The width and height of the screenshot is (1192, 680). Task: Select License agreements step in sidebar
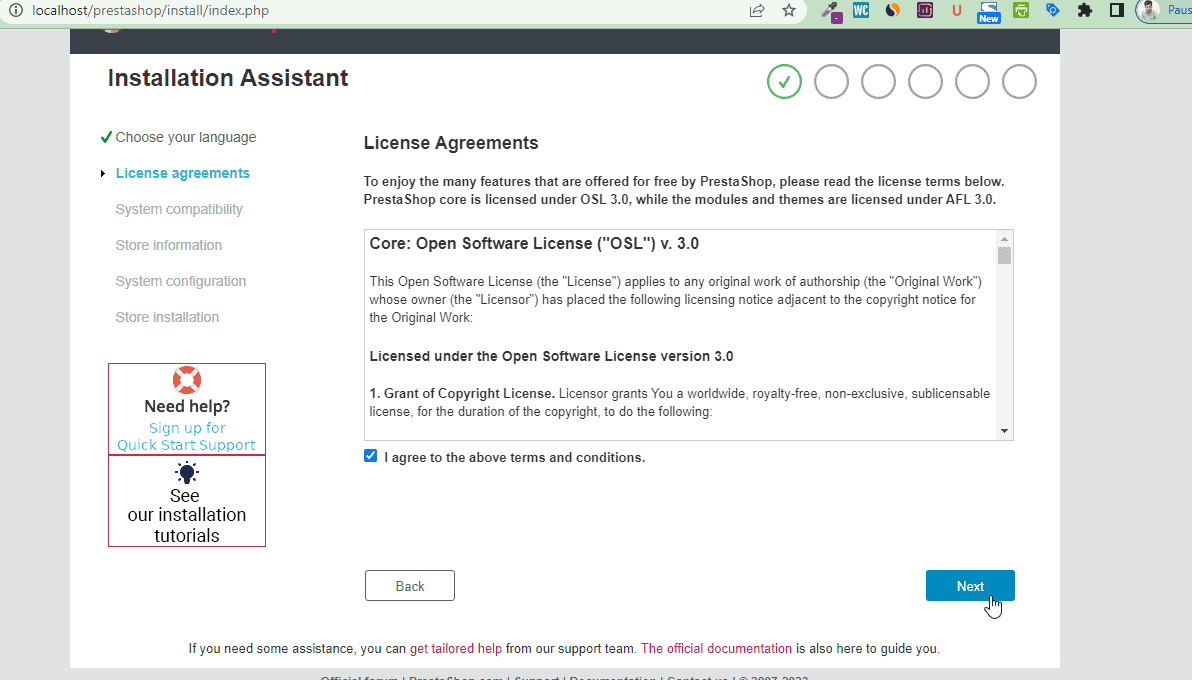(182, 173)
